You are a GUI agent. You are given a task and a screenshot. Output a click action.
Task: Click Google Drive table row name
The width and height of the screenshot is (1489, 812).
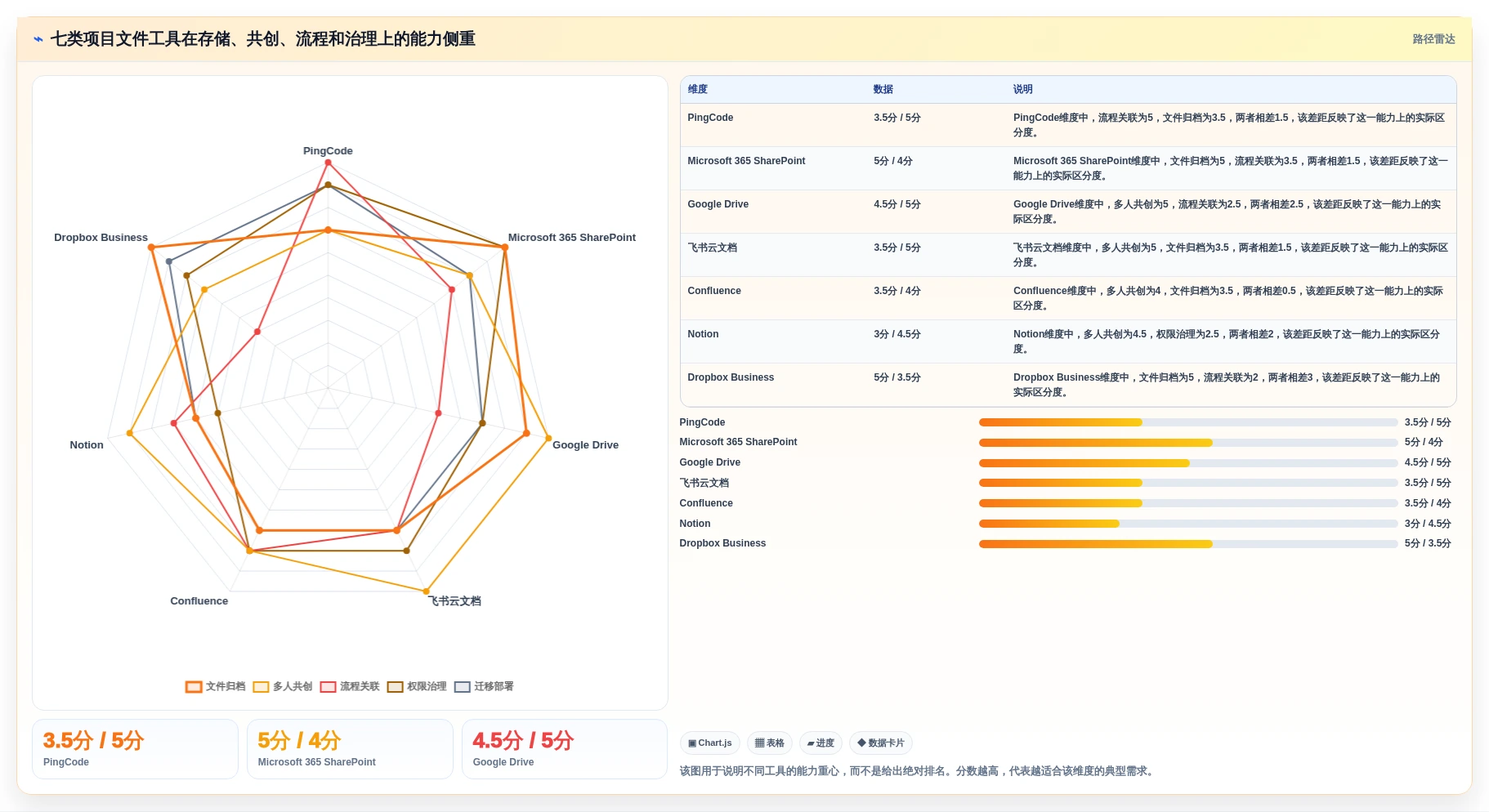click(718, 204)
